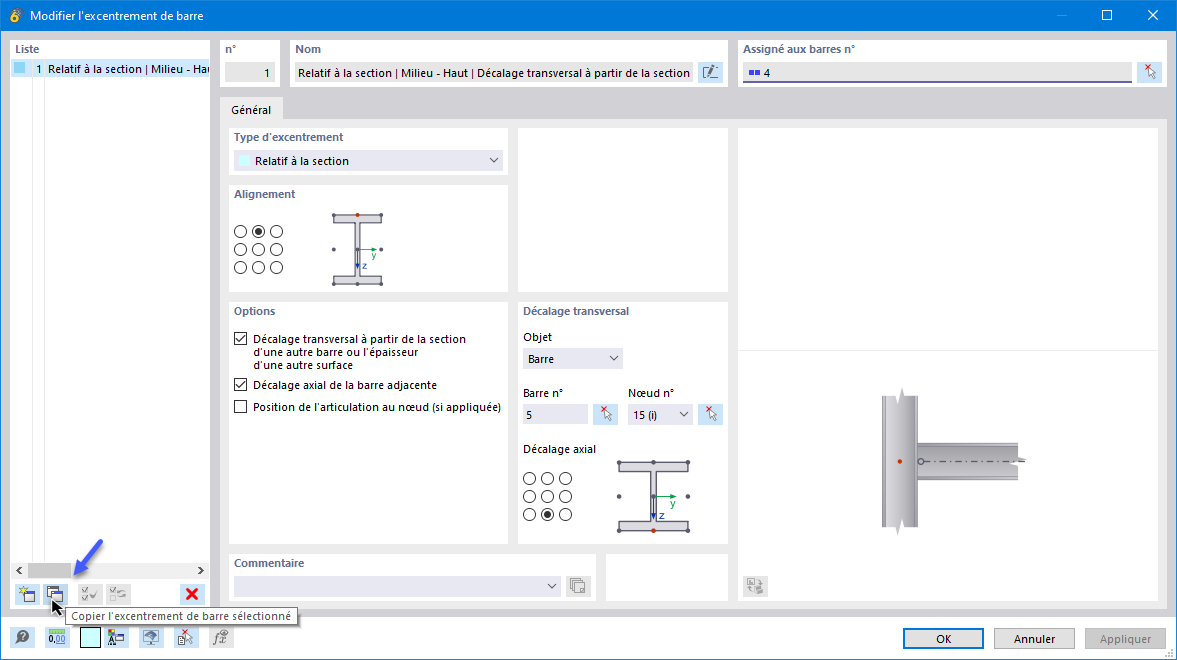
Task: Toggle the Décalage transversal à partir de la section checkbox
Action: (x=240, y=339)
